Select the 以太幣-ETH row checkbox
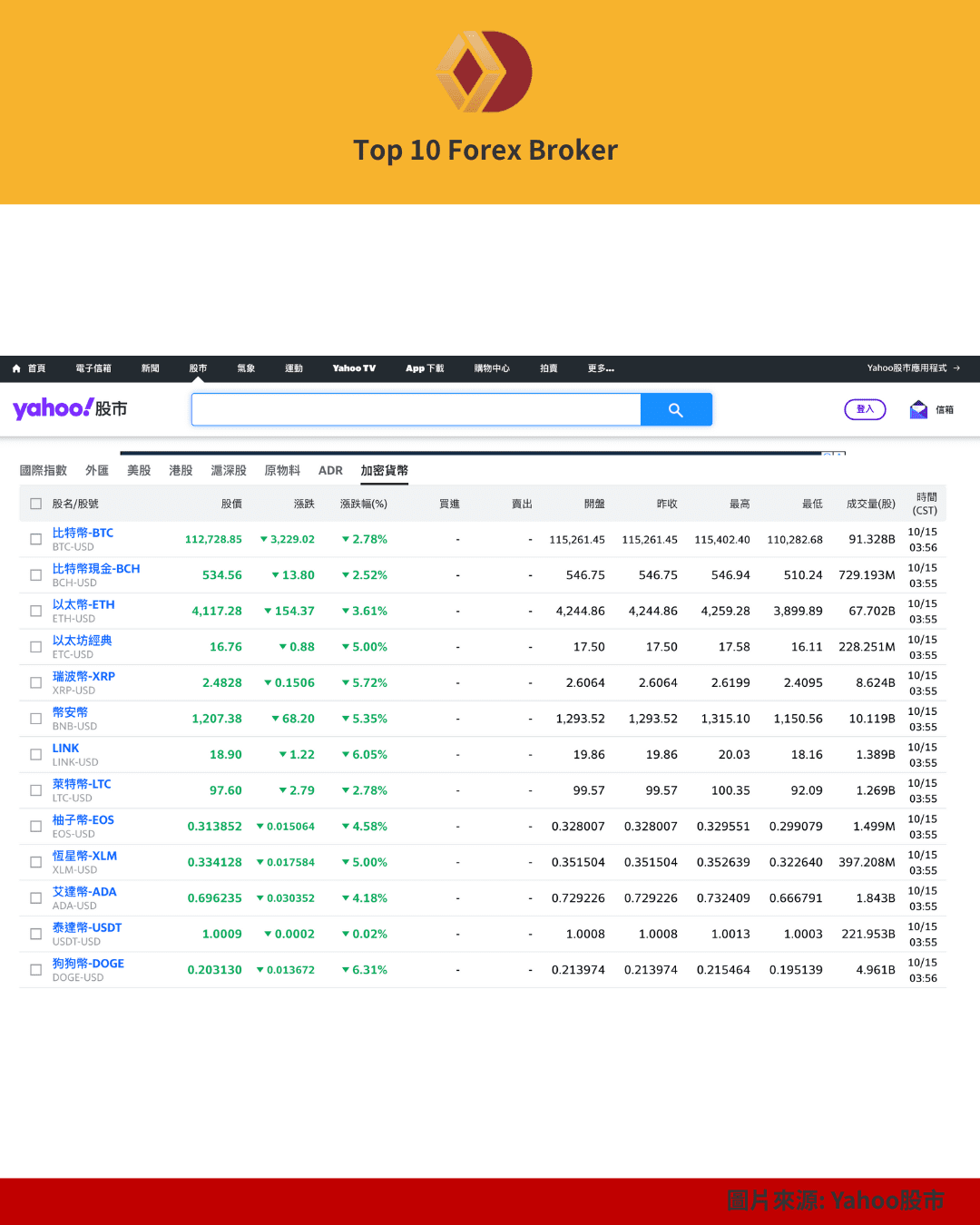 pos(36,611)
